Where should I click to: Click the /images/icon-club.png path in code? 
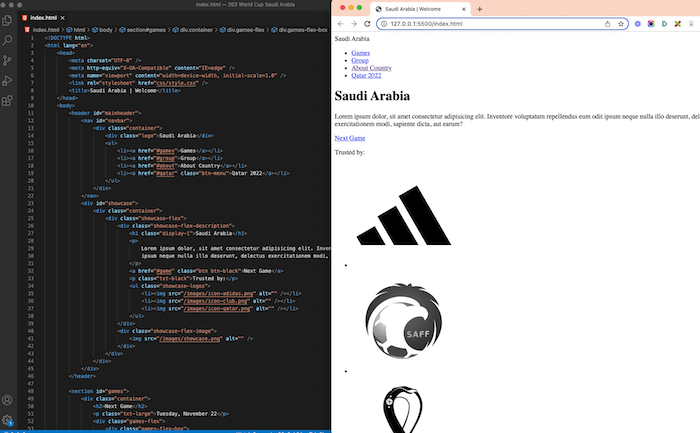(x=216, y=301)
